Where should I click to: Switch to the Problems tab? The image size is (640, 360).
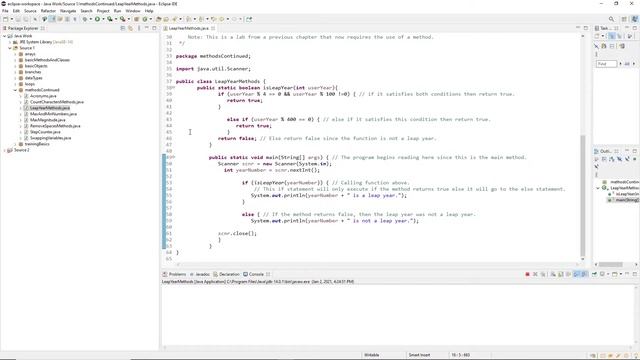point(174,274)
